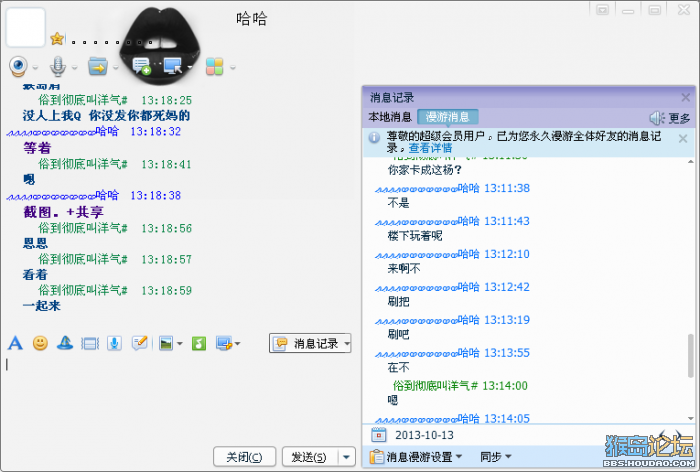Expand the screenshot options dropdown arrow
Image resolution: width=700 pixels, height=472 pixels.
[237, 343]
